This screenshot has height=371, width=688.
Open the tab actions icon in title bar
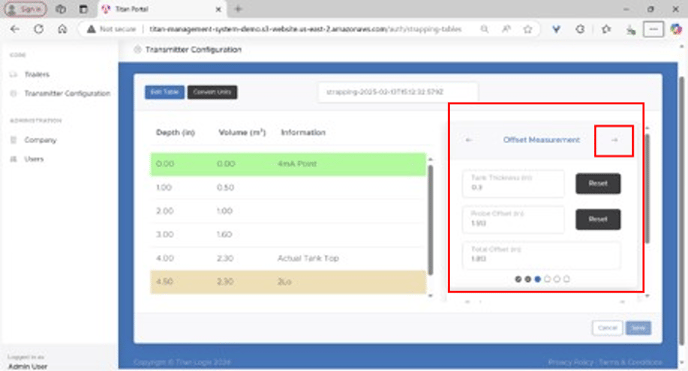(x=83, y=9)
